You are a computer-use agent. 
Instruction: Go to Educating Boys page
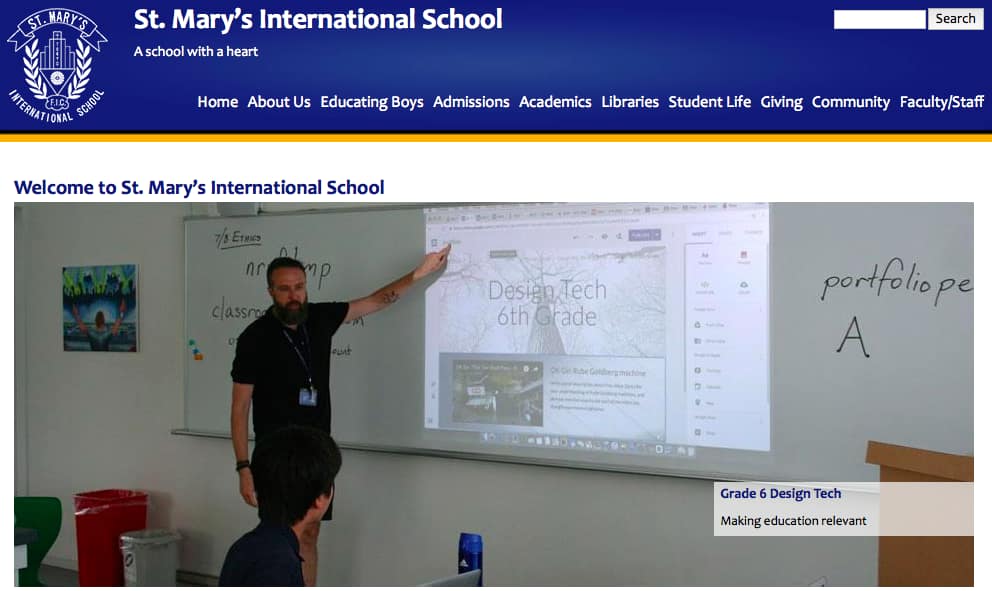coord(371,103)
